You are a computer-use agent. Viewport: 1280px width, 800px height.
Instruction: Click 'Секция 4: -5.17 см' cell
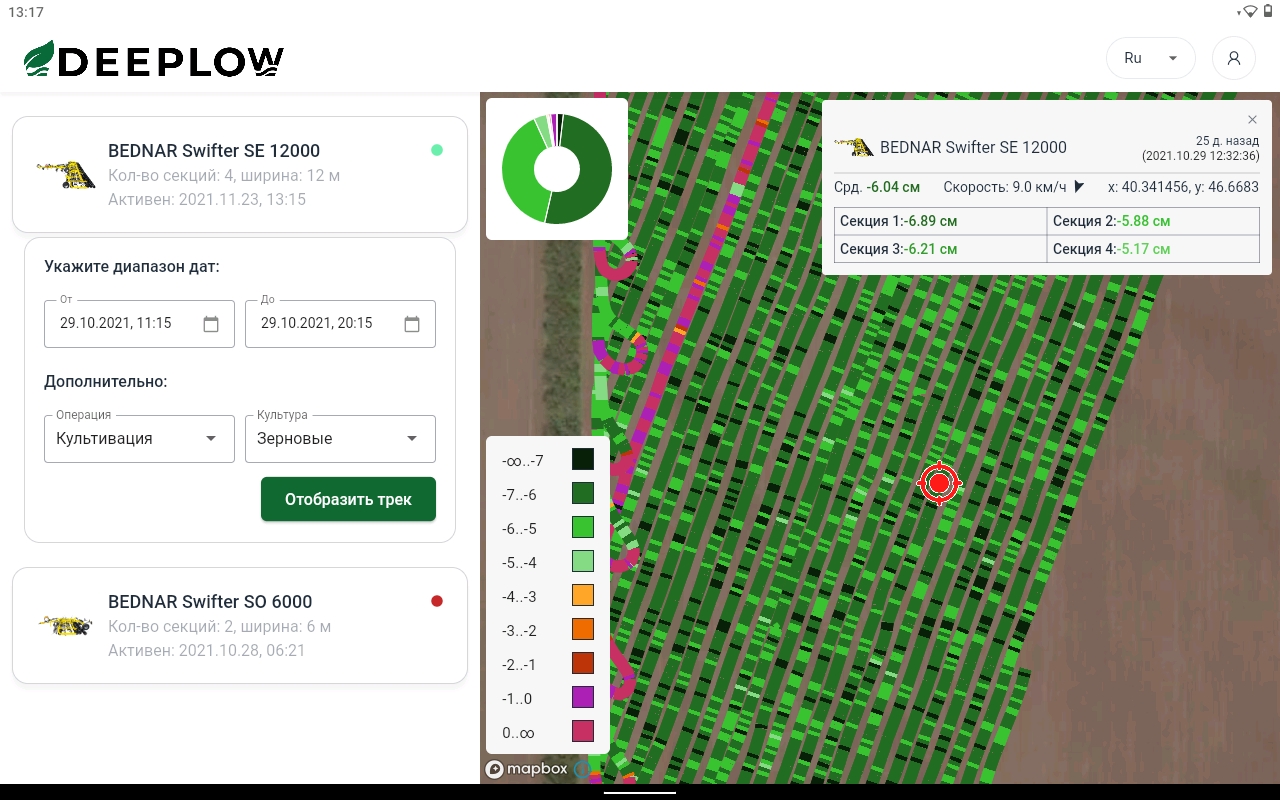[x=1153, y=249]
